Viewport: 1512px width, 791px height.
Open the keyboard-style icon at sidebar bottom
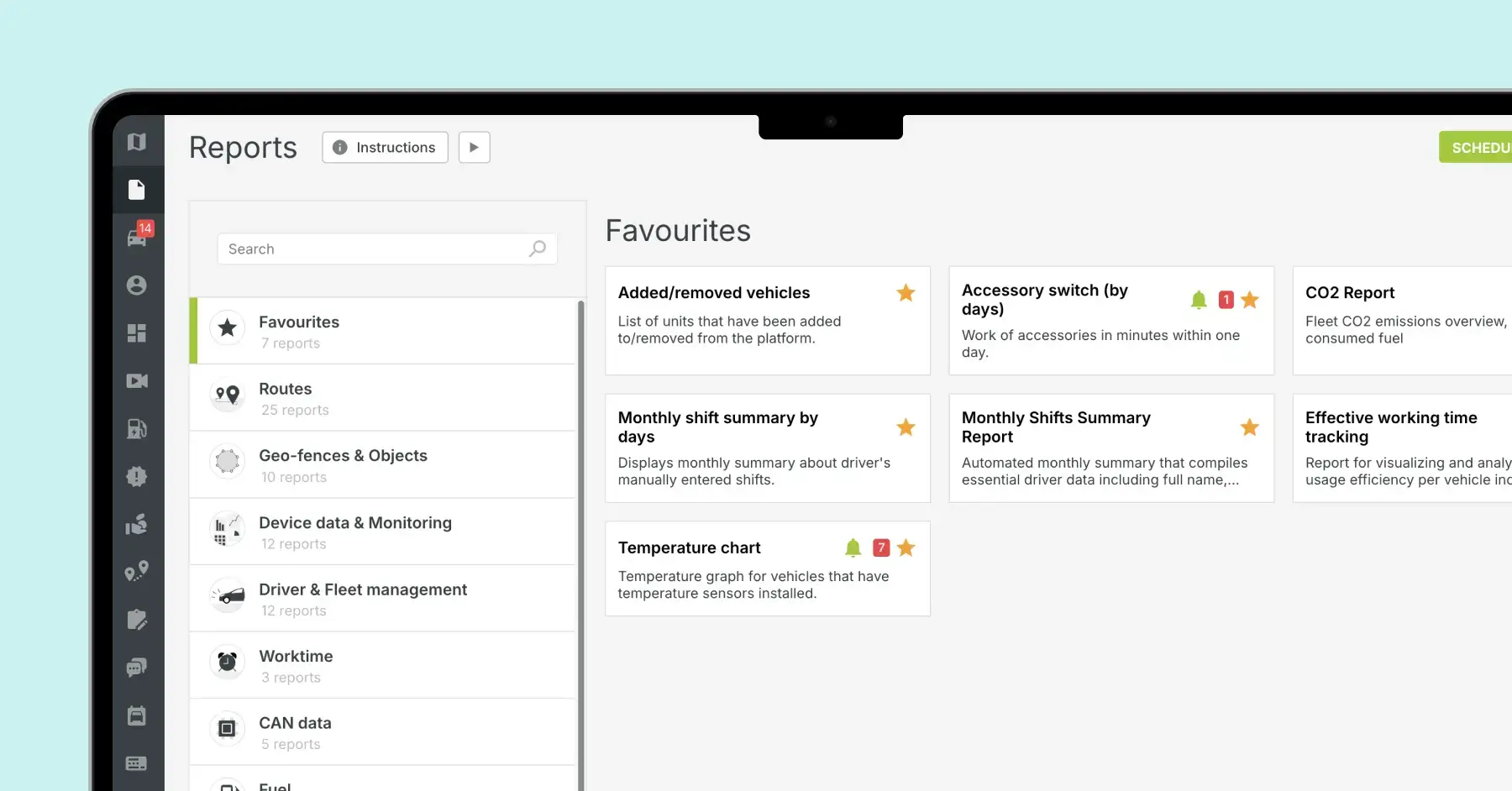(x=137, y=763)
